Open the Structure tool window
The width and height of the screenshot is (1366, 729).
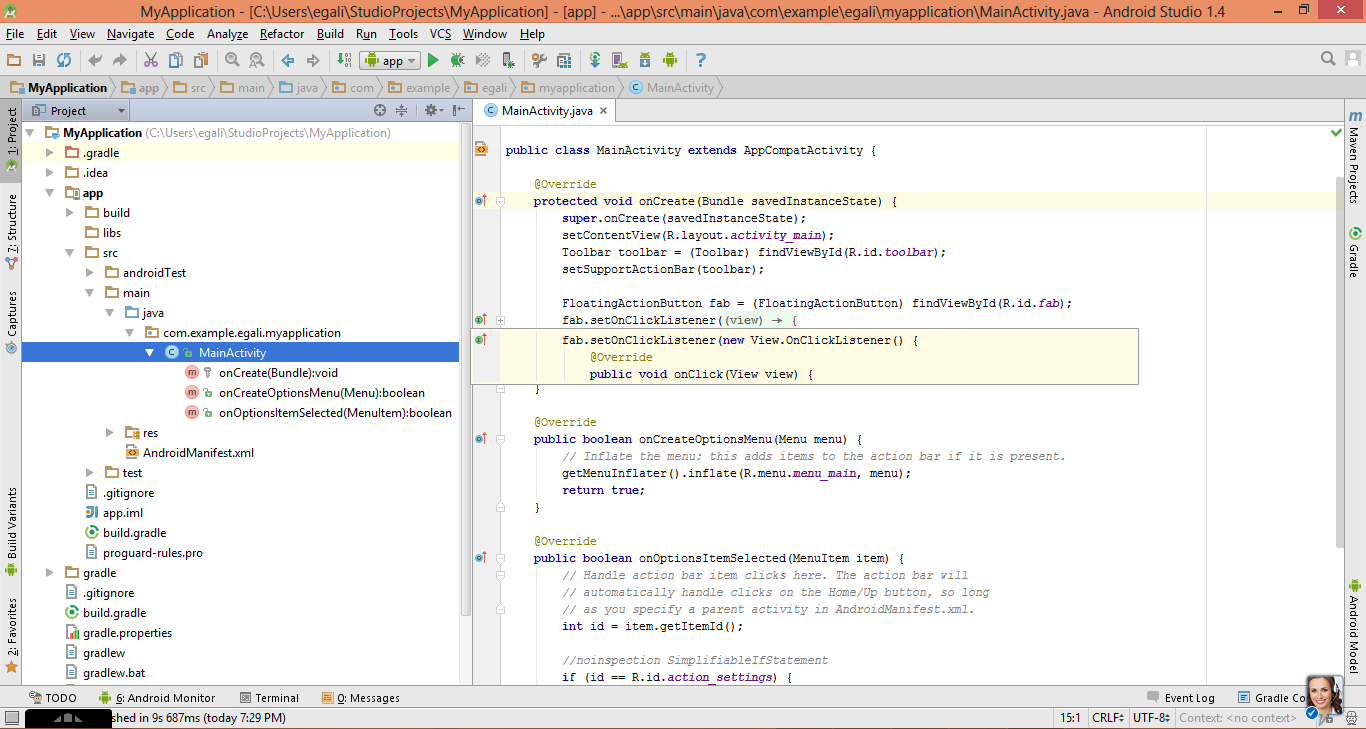(11, 232)
